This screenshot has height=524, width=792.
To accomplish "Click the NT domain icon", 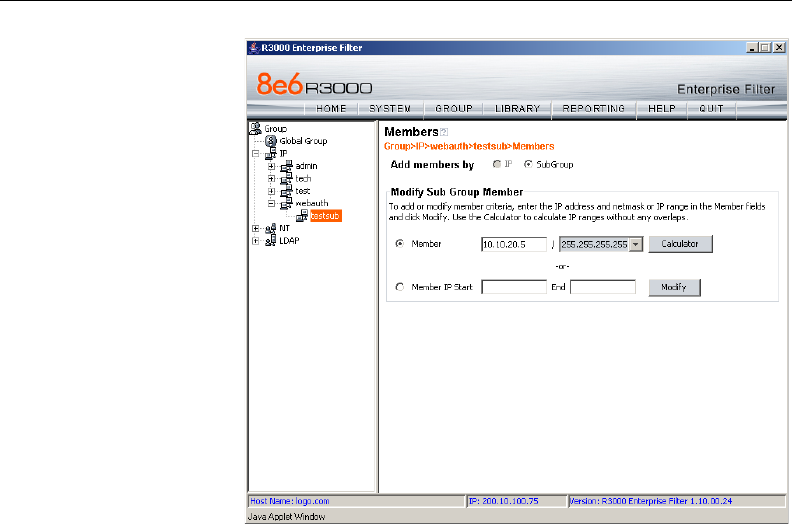I will point(271,228).
